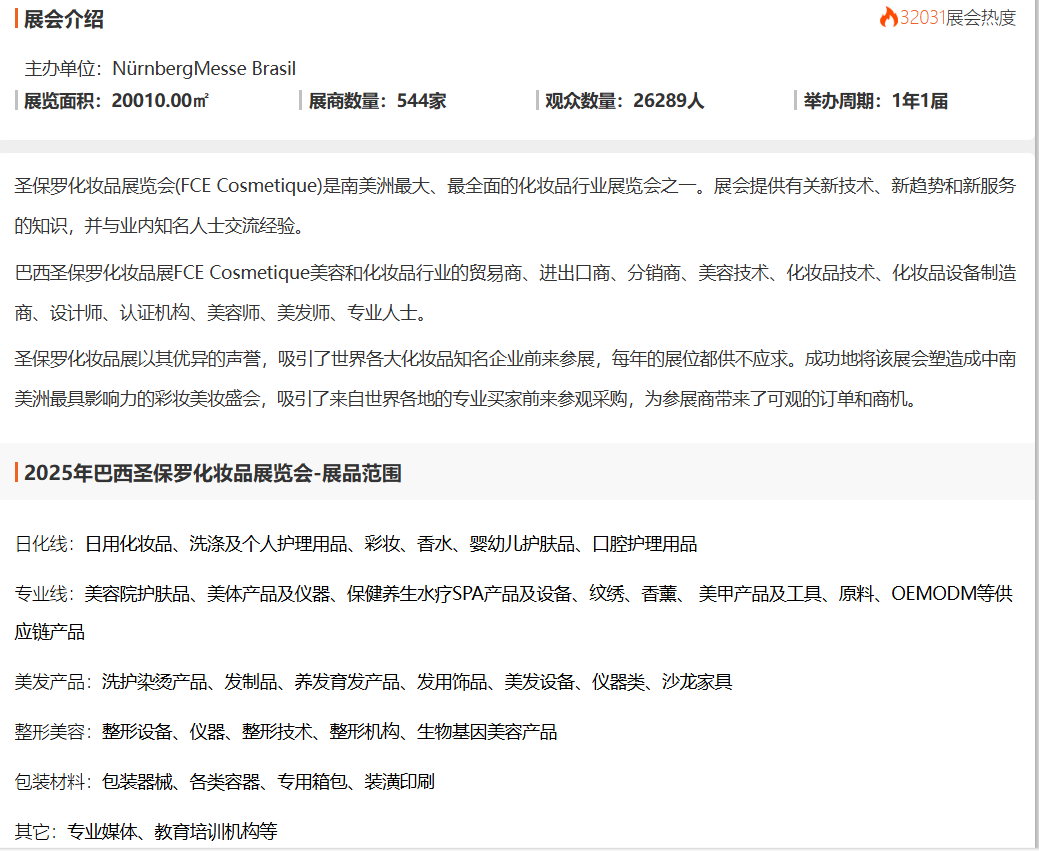This screenshot has width=1039, height=851.
Task: Click the 其它：专业媒体、教育培训机构等 line
Action: [x=146, y=831]
